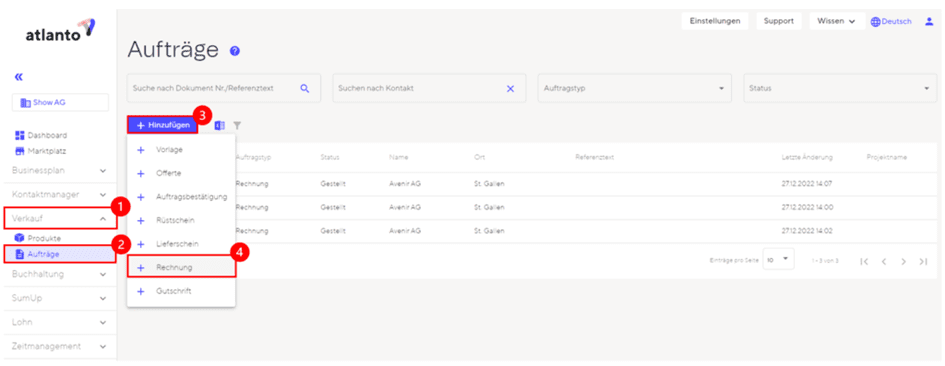Go to the next page arrow in pagination
Viewport: 945px width, 366px height.
pyautogui.click(x=903, y=261)
